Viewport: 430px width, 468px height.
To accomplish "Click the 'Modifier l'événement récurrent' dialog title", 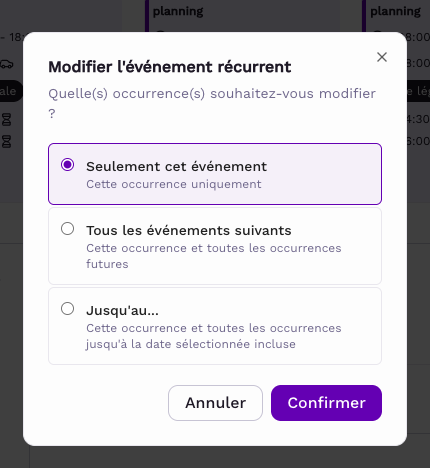I will pyautogui.click(x=170, y=67).
